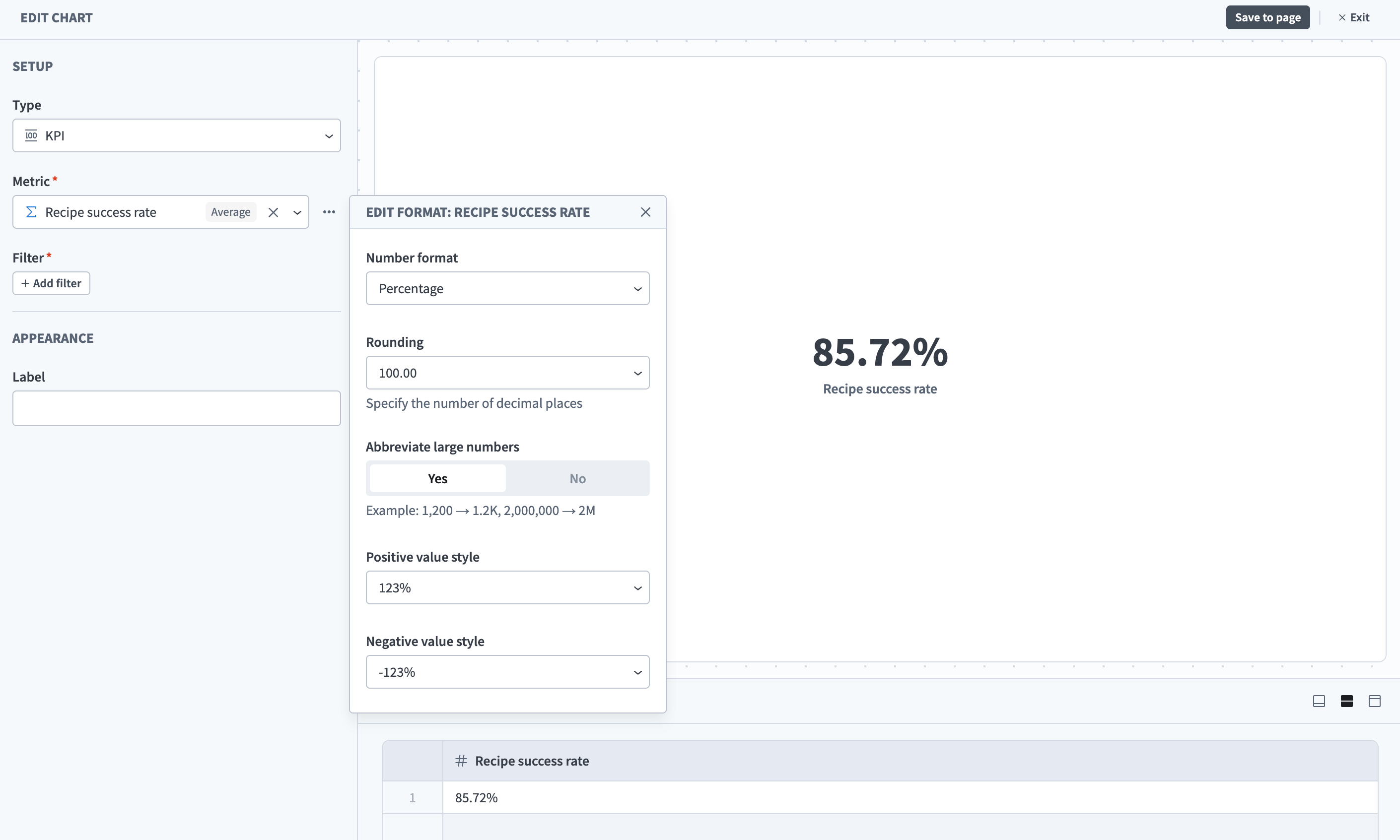This screenshot has width=1400, height=840.
Task: Click row number 1 in data table
Action: click(x=412, y=798)
